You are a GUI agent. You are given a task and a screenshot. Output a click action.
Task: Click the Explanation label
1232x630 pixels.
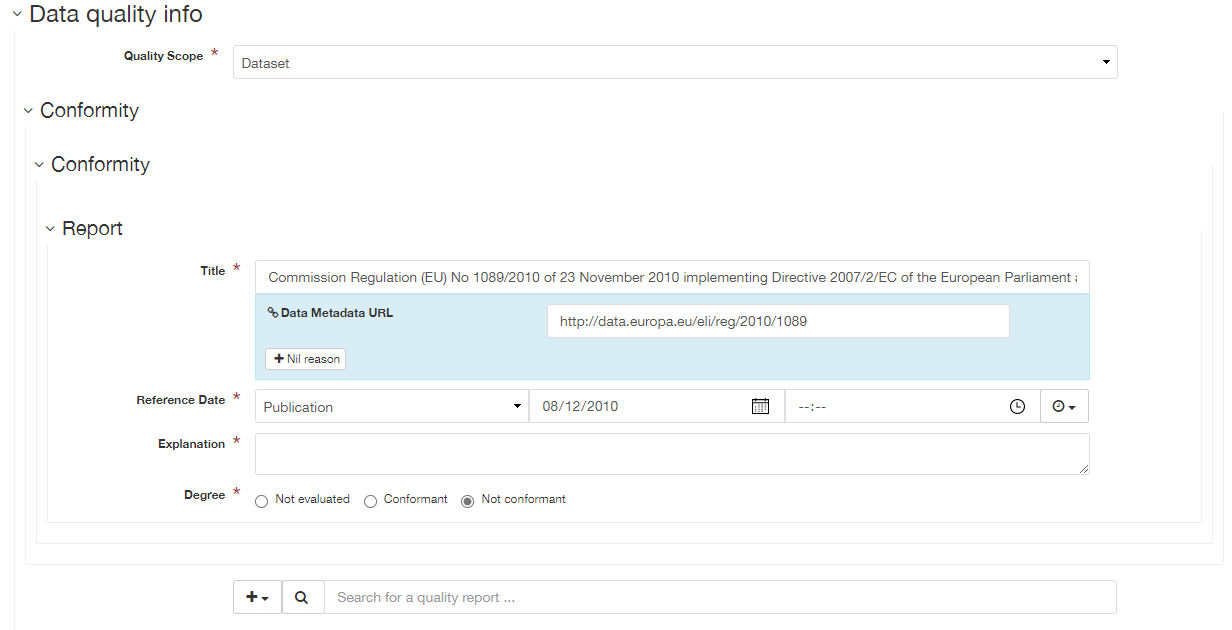point(192,444)
